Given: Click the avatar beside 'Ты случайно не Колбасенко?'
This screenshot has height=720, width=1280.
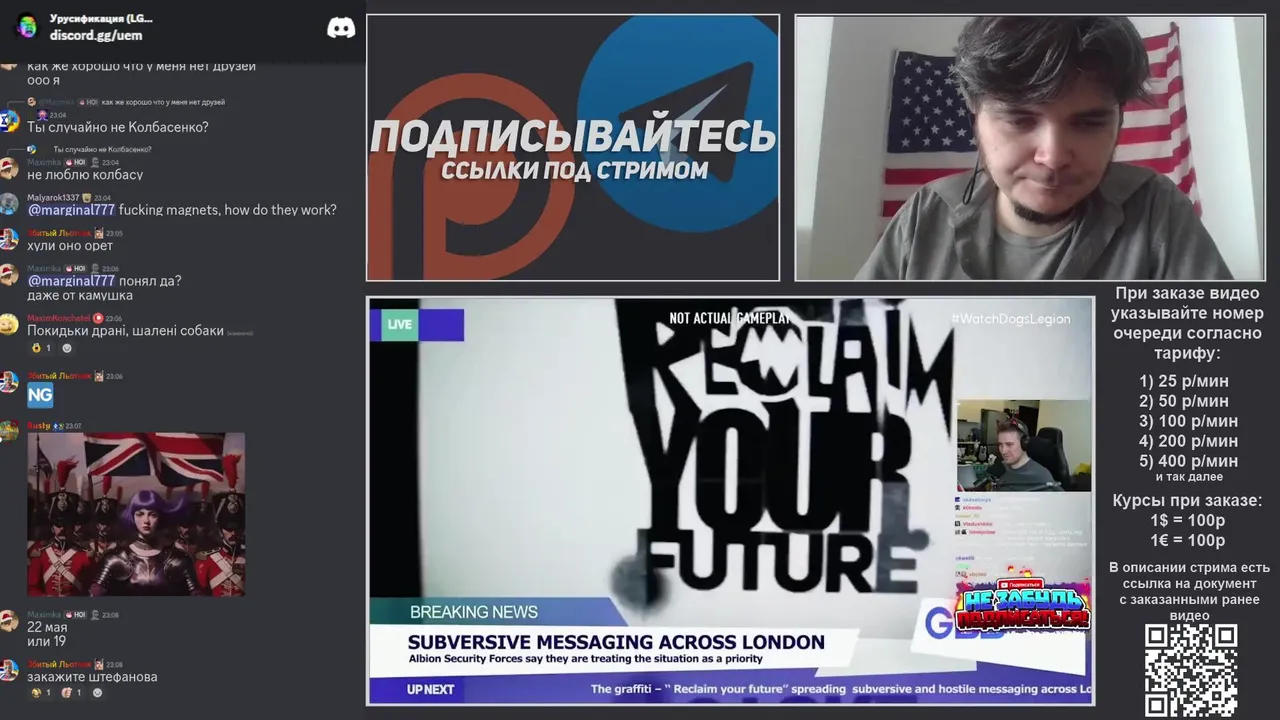Looking at the screenshot, I should click(x=9, y=121).
